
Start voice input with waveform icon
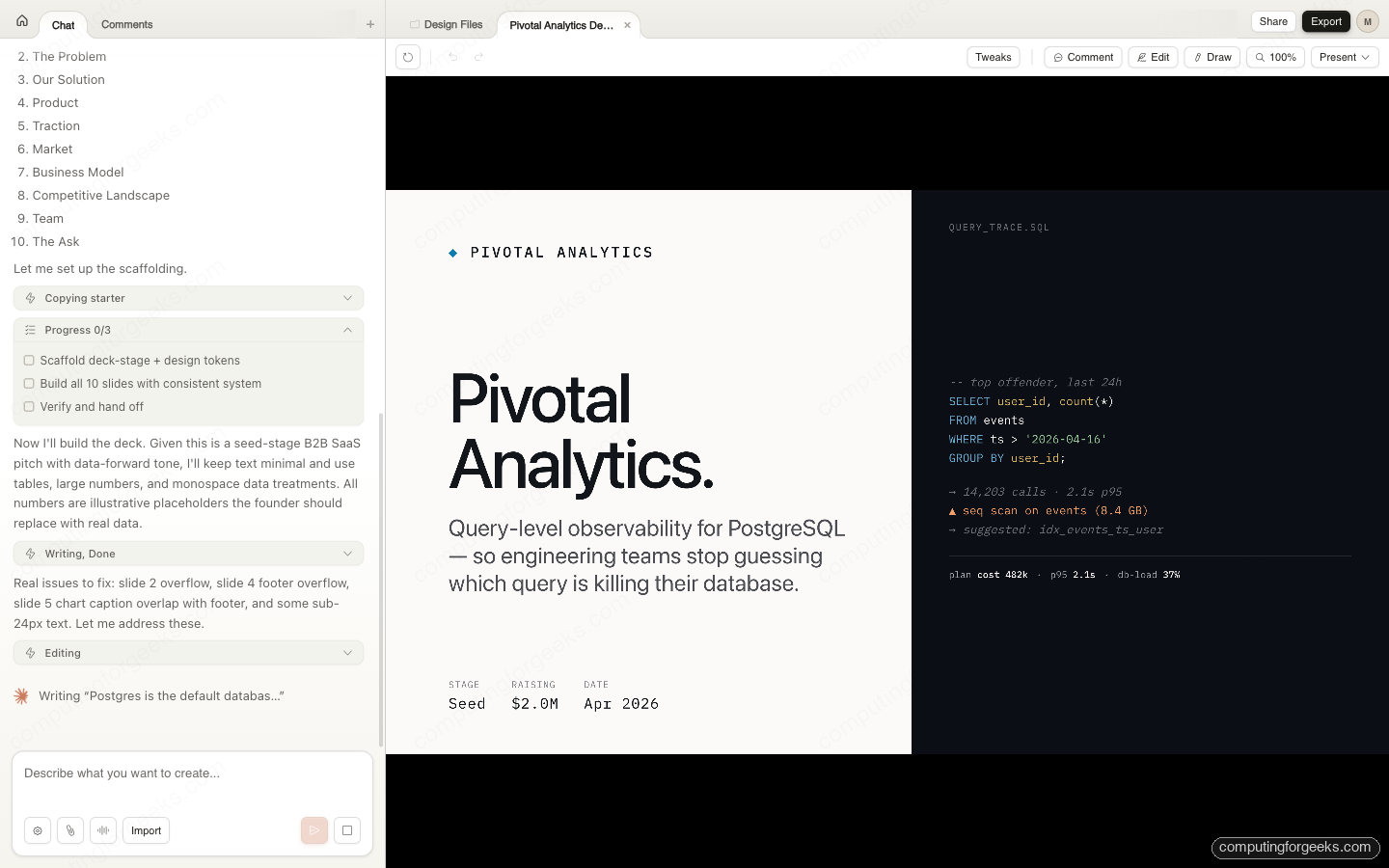(103, 830)
